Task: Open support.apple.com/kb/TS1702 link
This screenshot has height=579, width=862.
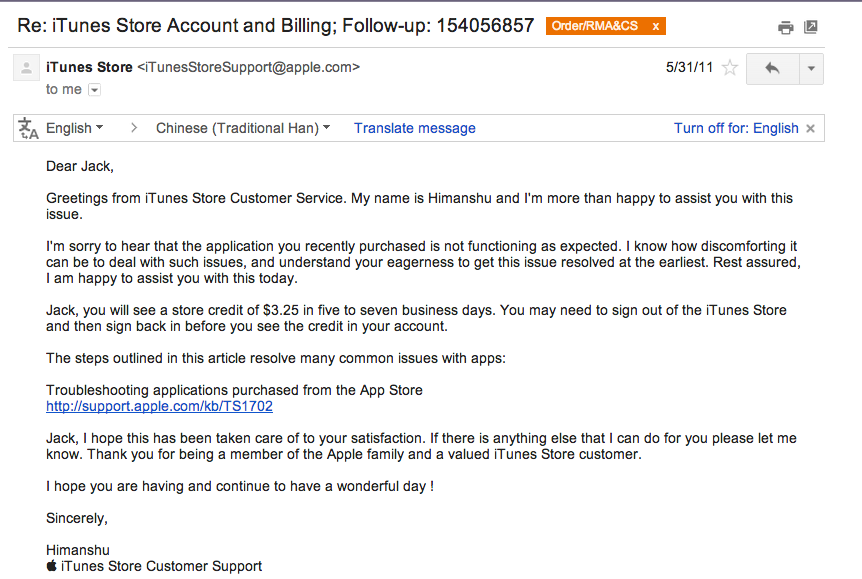Action: click(159, 406)
